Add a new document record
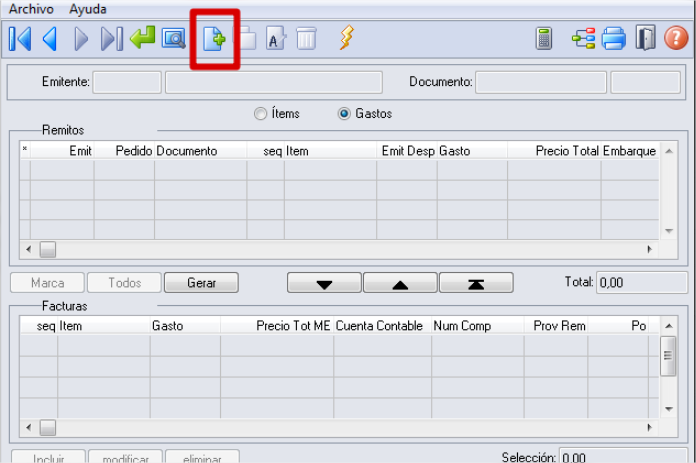This screenshot has width=696, height=463. 214,39
